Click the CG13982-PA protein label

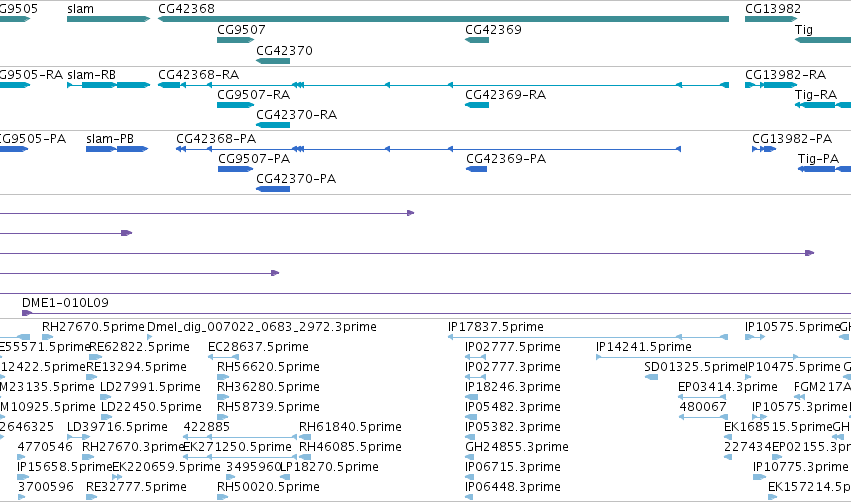point(792,139)
